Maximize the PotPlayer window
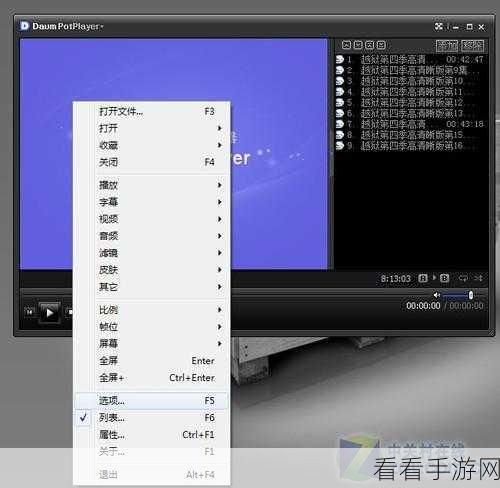The height and width of the screenshot is (488, 500). (x=469, y=27)
